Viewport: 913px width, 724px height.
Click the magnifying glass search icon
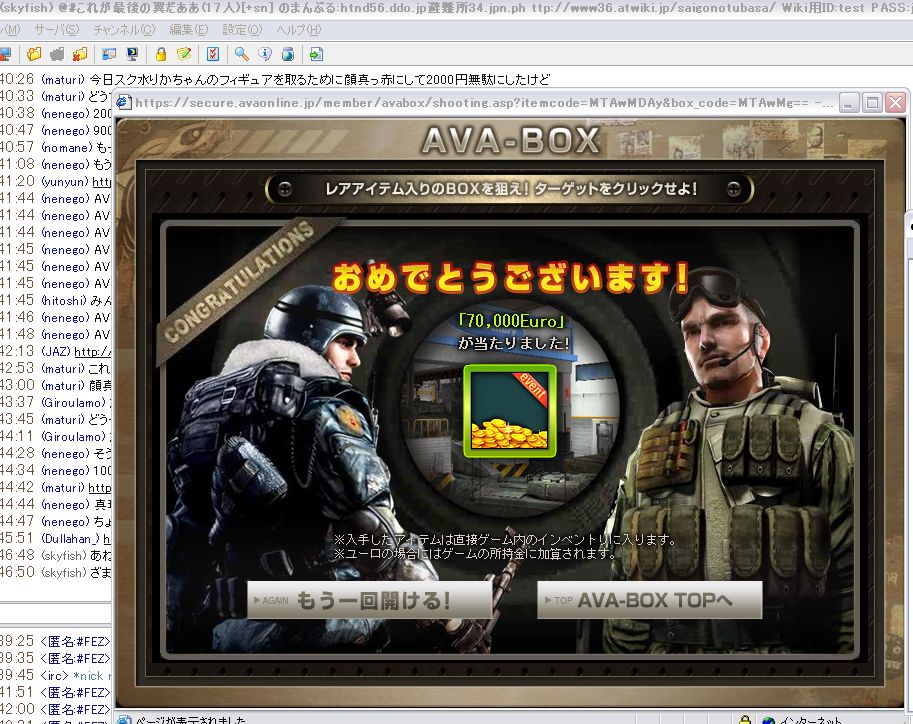242,54
